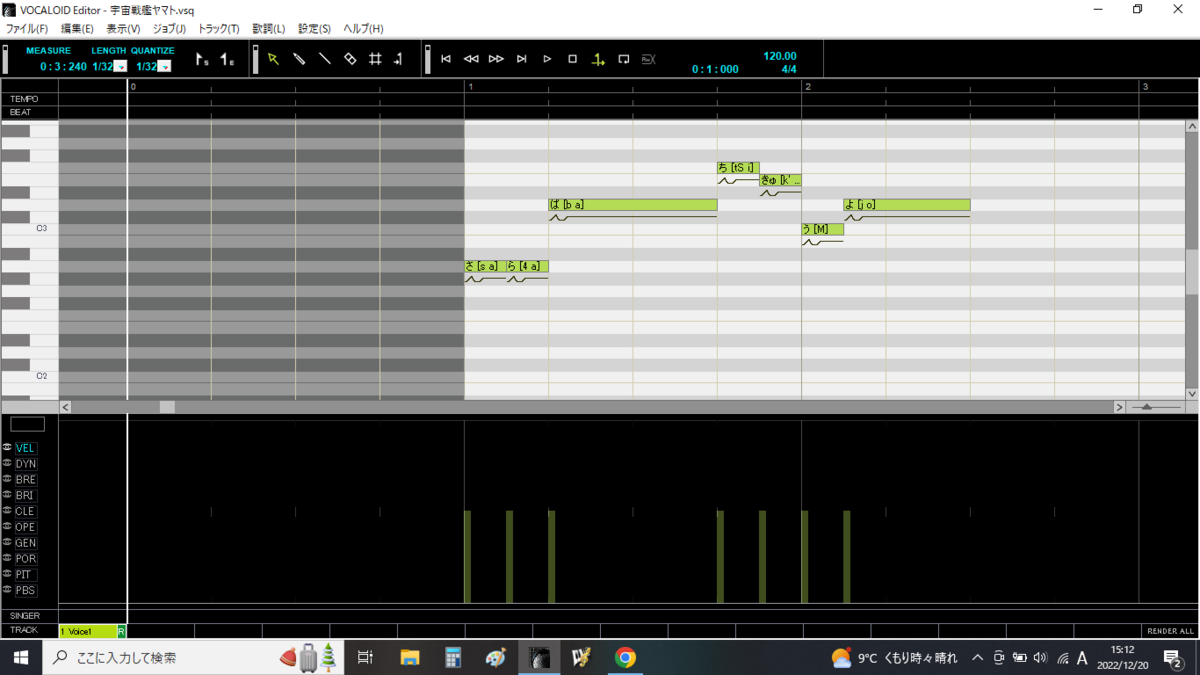
Task: Select the CLE control parameter
Action: click(25, 511)
